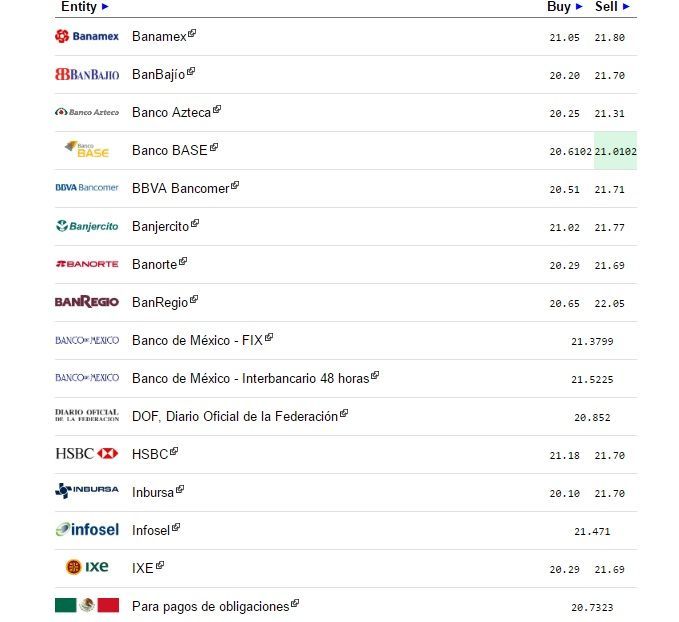
Task: Open Para pagos de obligaciones link
Action: click(210, 606)
